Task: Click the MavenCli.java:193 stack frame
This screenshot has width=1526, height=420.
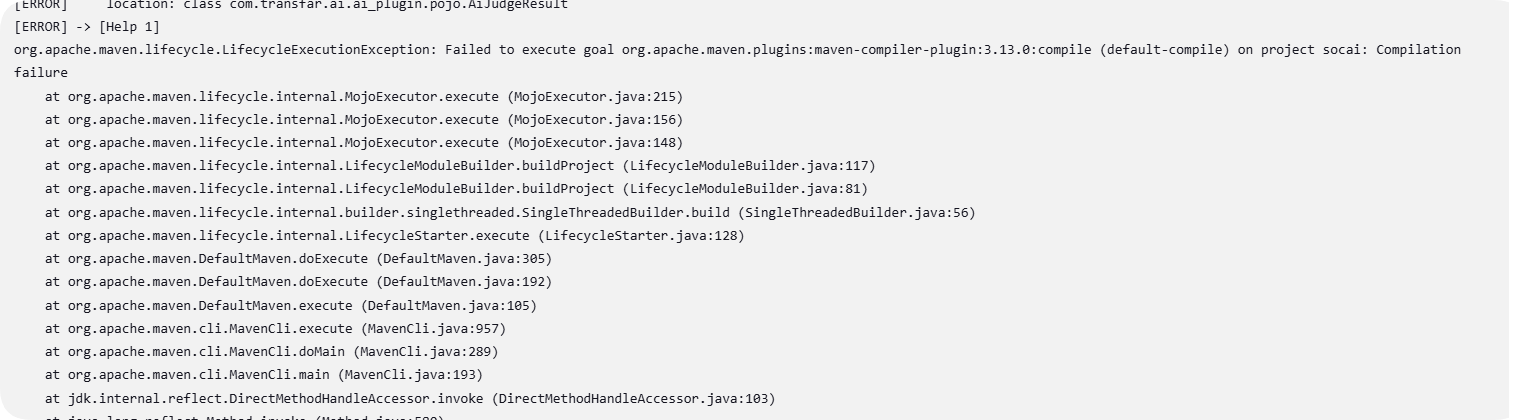Action: [409, 375]
